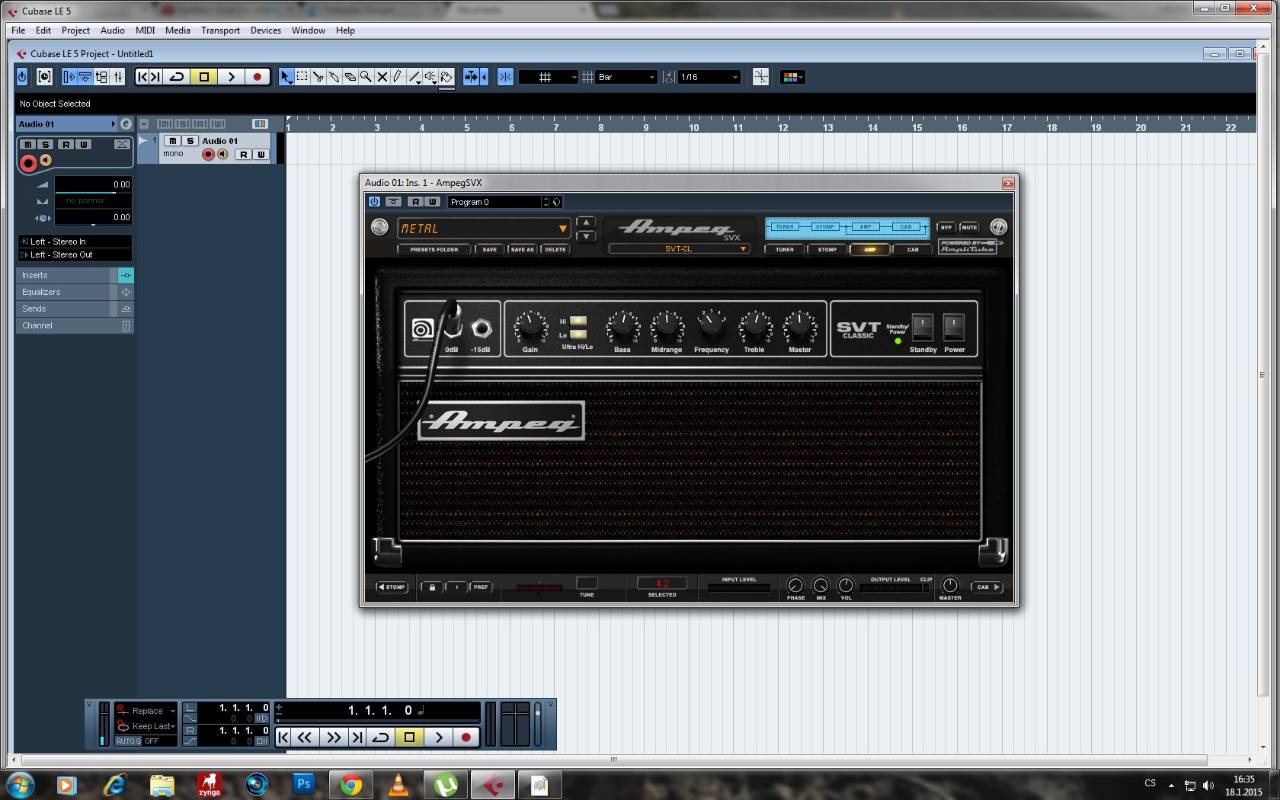Open the Grid type dropdown
This screenshot has width=1280, height=800.
click(x=549, y=77)
